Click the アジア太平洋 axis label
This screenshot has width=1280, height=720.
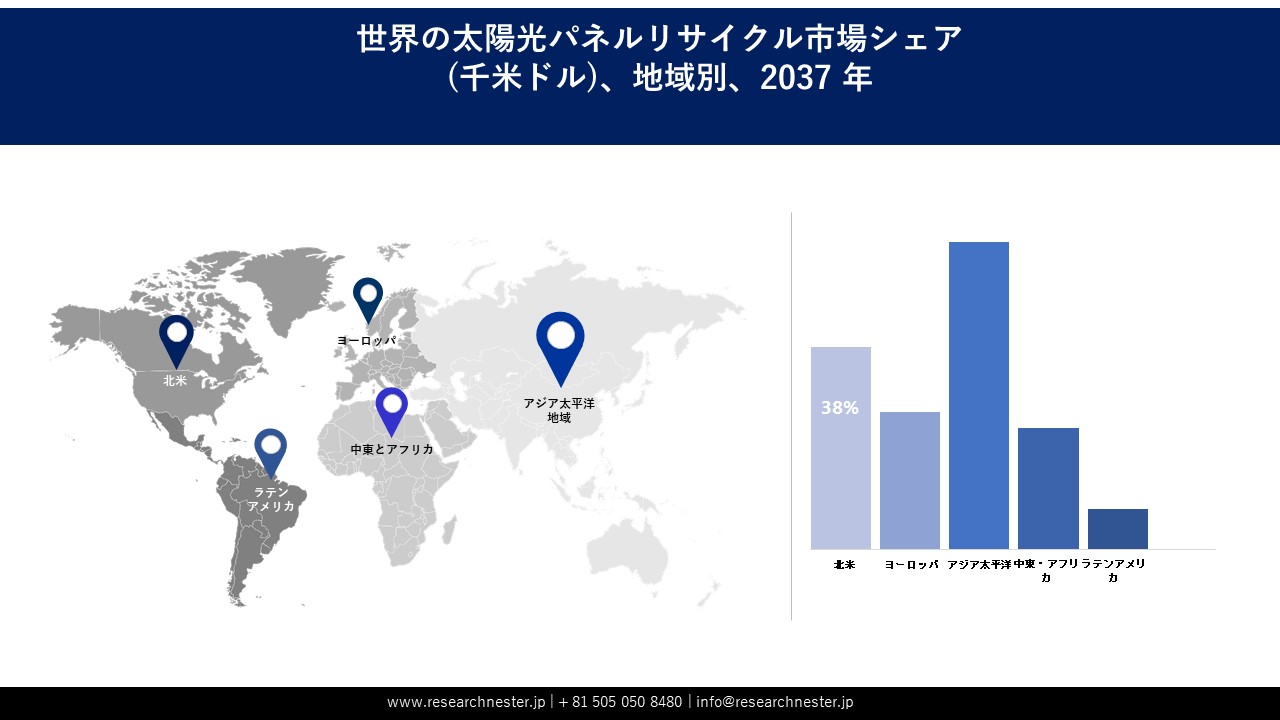coord(980,565)
